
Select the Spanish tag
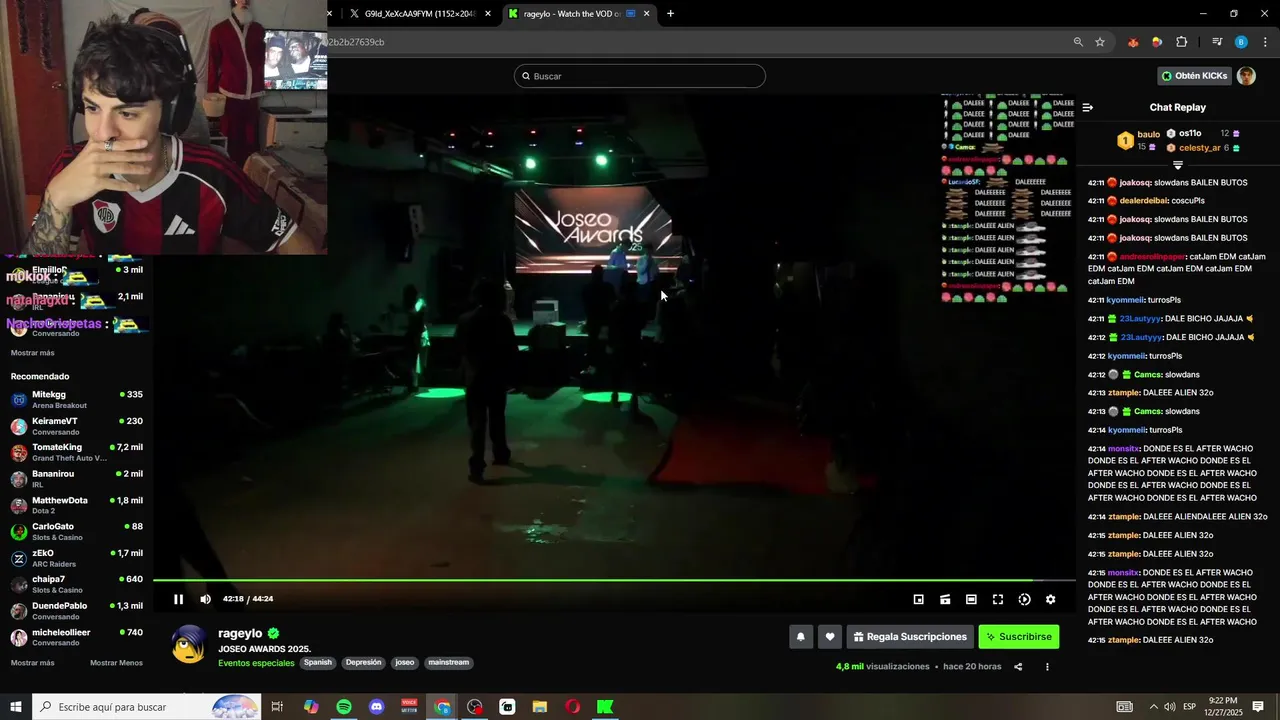click(318, 662)
